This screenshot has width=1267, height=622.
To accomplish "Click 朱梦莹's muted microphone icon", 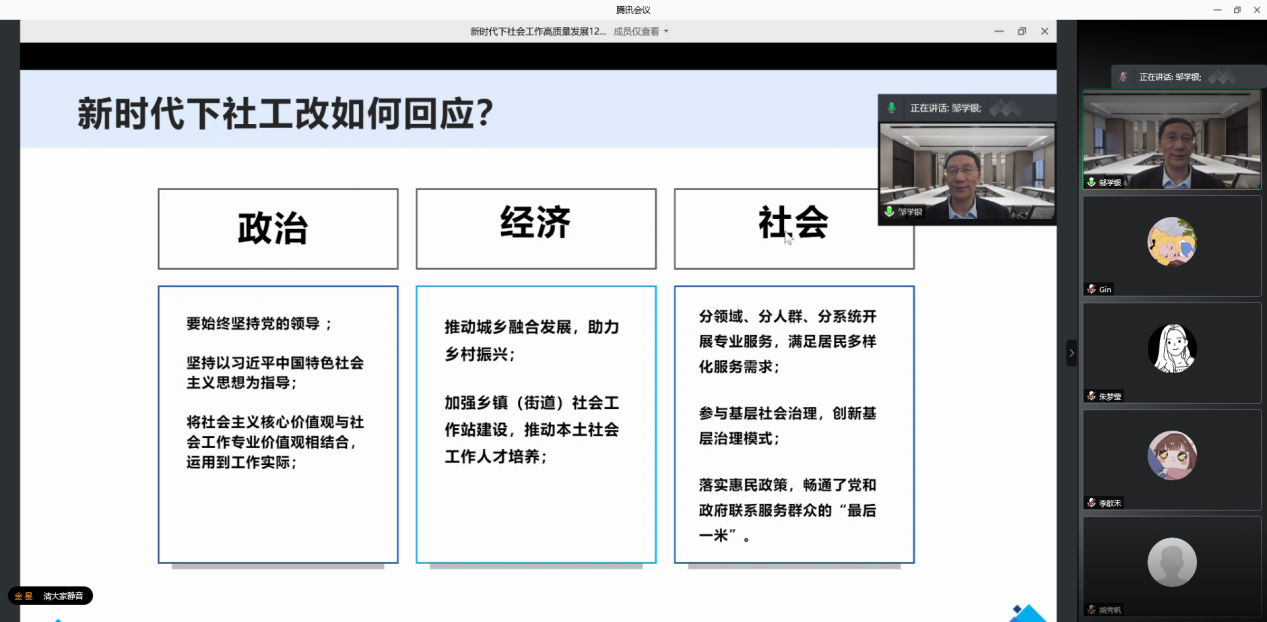I will pos(1091,396).
